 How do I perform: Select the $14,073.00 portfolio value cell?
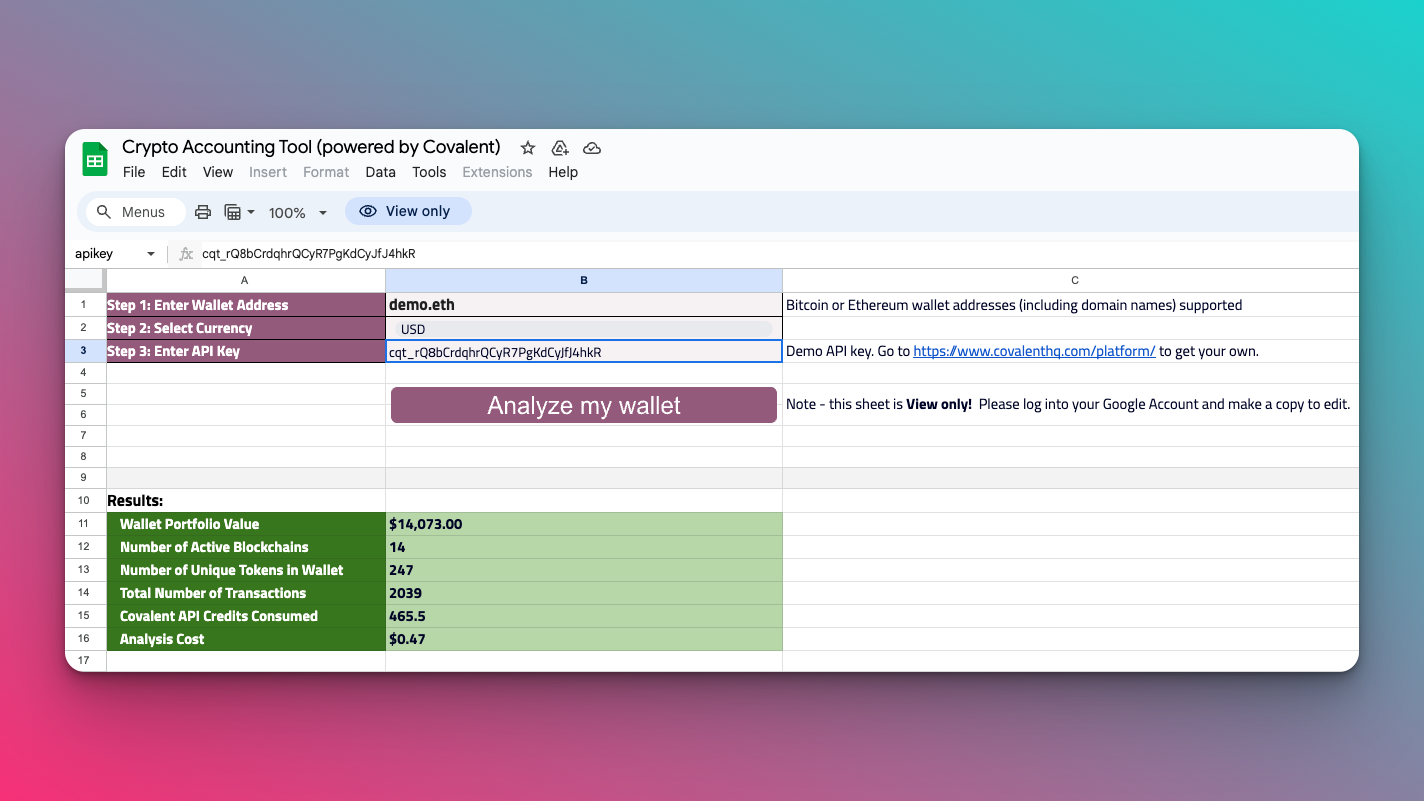pos(584,524)
